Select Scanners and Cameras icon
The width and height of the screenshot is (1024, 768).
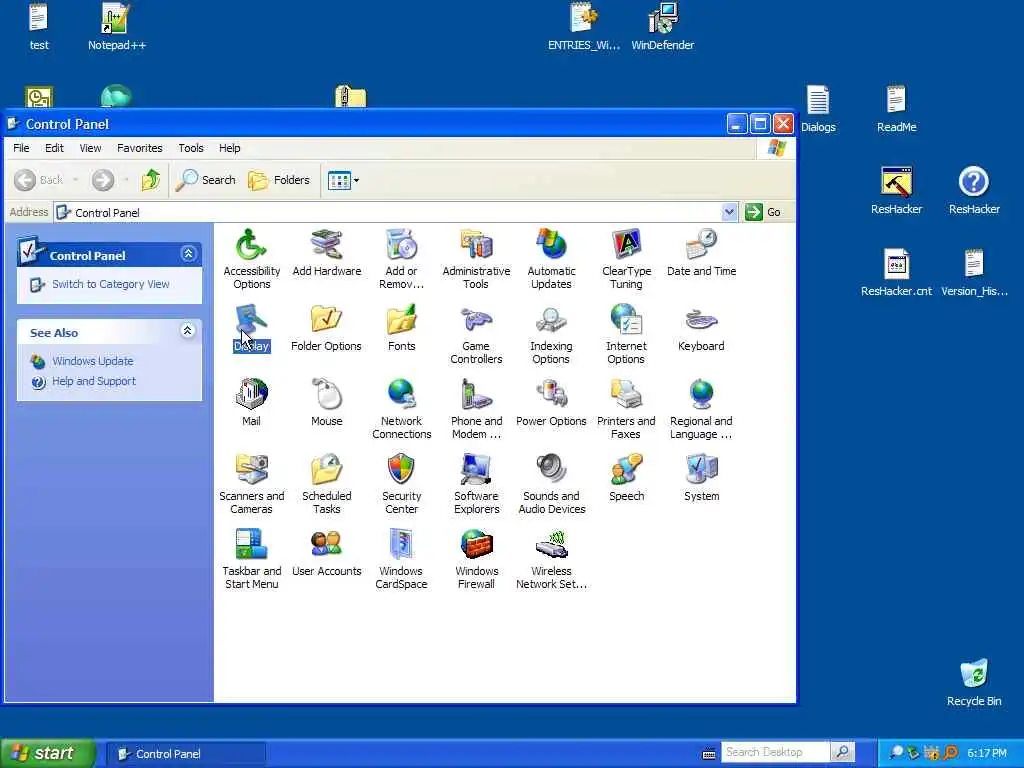point(251,470)
